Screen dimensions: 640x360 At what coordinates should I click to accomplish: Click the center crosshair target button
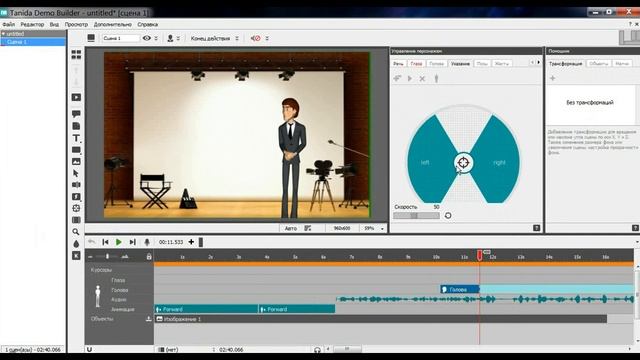463,162
